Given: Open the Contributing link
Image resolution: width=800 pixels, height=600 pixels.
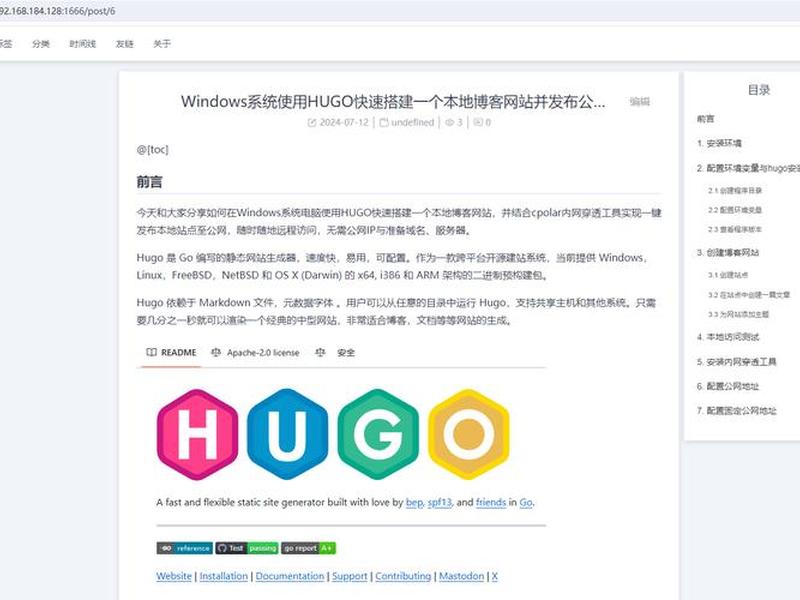Looking at the screenshot, I should click(403, 576).
